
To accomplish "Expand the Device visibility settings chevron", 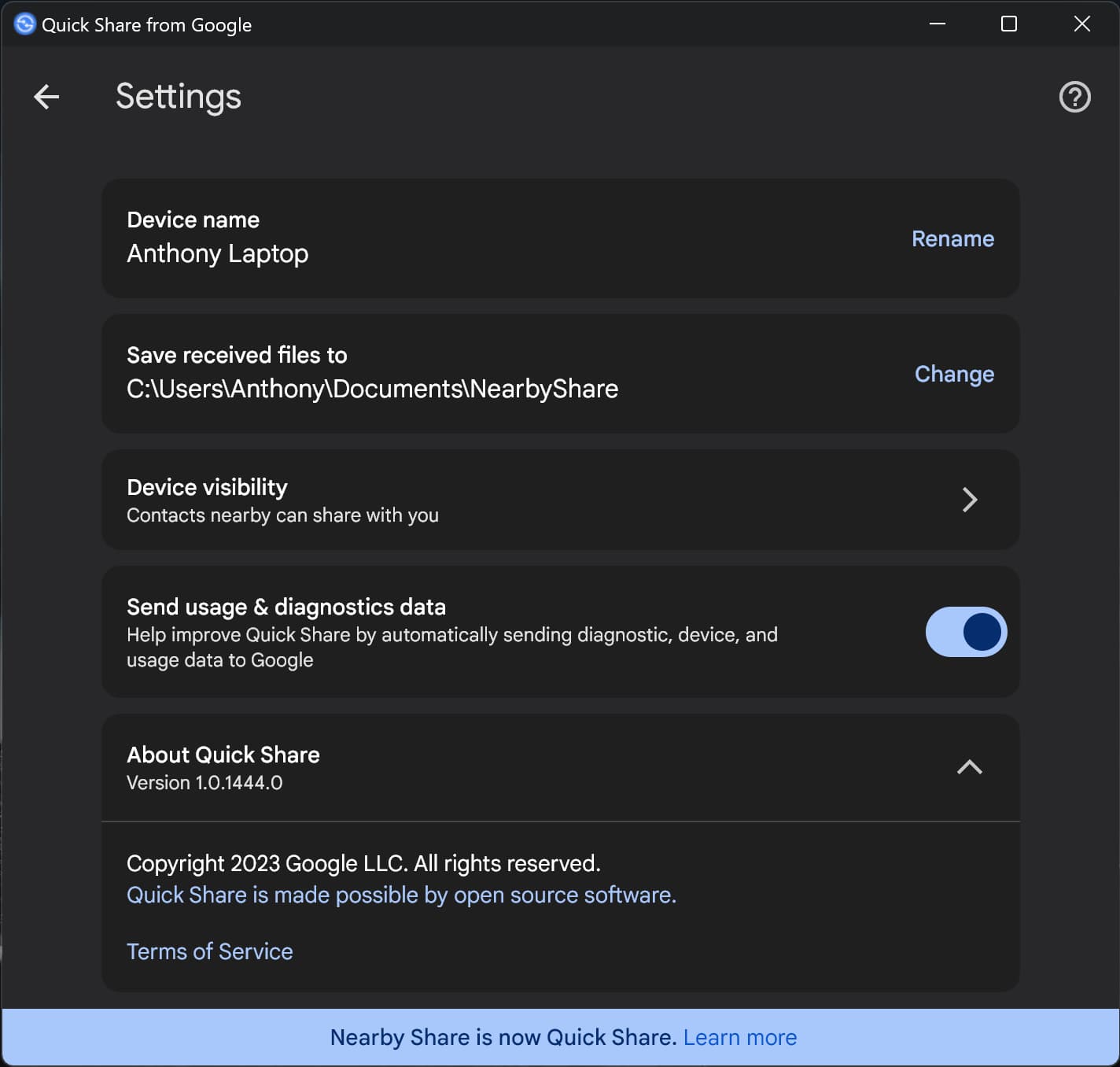I will (x=970, y=500).
